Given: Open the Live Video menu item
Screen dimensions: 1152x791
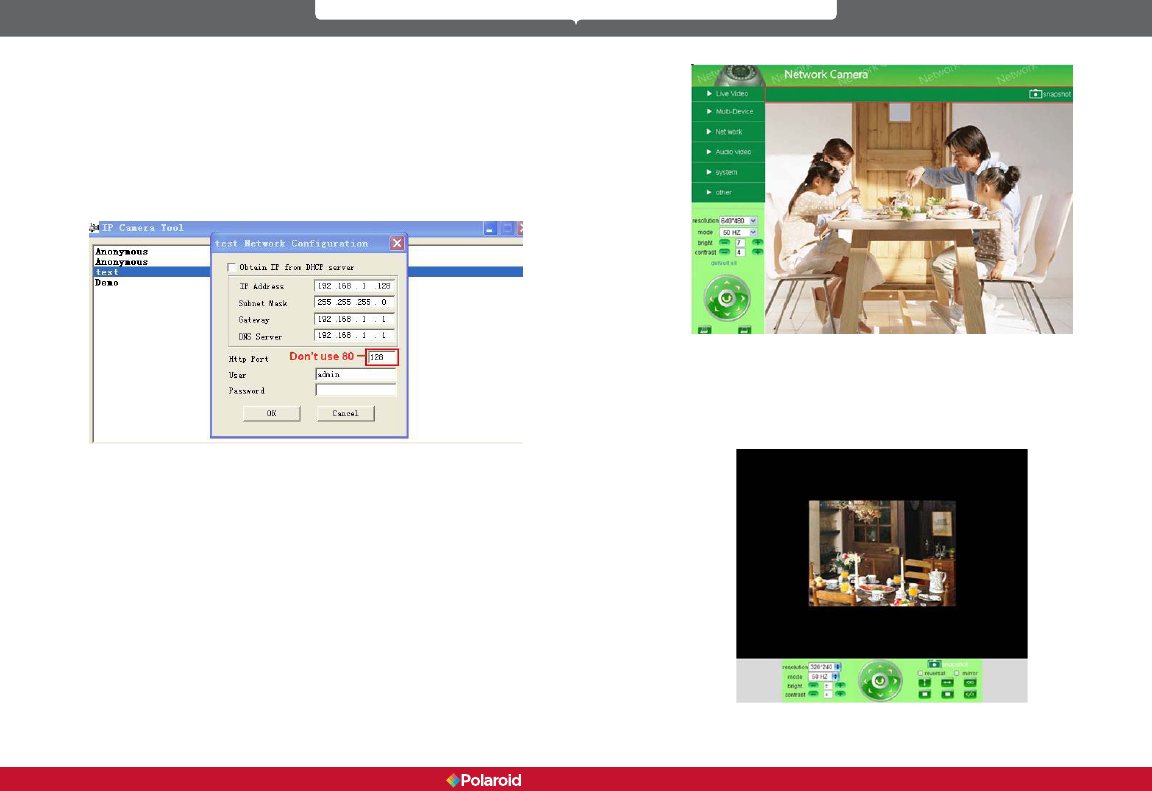Looking at the screenshot, I should pos(728,93).
